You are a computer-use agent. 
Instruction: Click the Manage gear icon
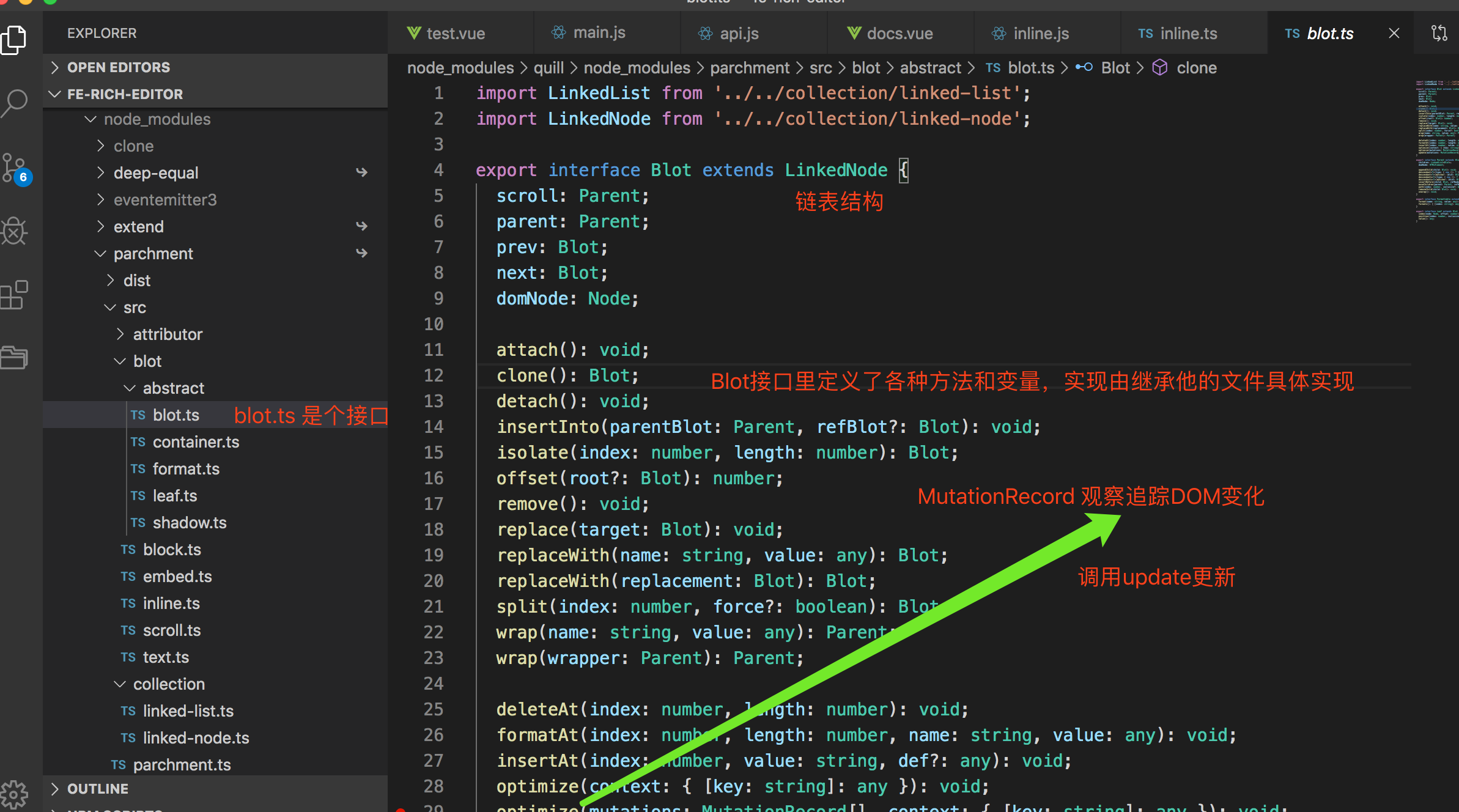(x=15, y=794)
